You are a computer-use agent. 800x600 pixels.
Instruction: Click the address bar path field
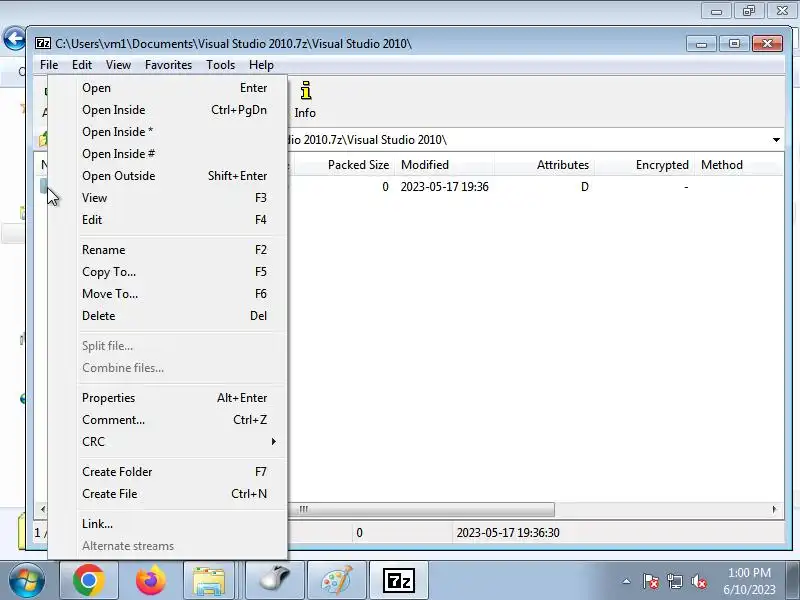(x=526, y=140)
